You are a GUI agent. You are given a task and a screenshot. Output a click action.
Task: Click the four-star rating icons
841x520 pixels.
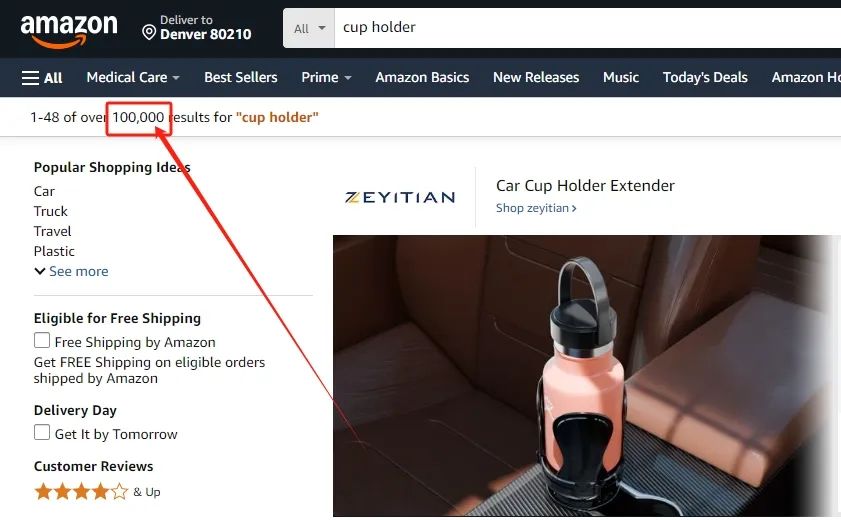click(82, 491)
